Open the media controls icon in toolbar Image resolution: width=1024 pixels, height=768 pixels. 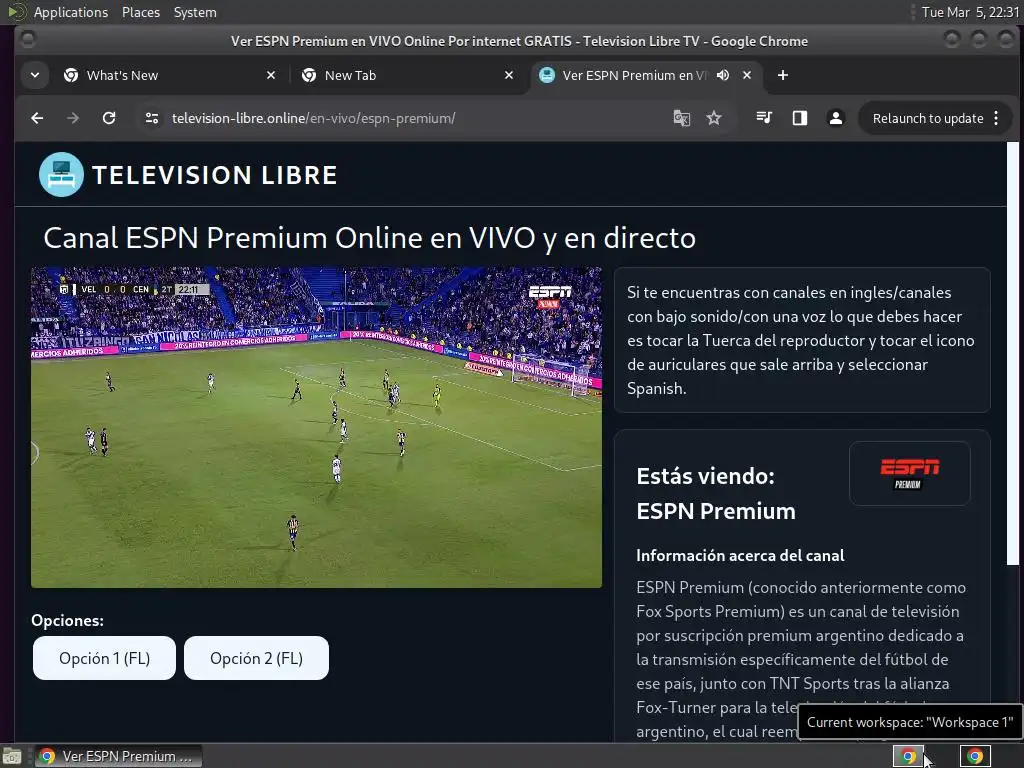click(763, 118)
